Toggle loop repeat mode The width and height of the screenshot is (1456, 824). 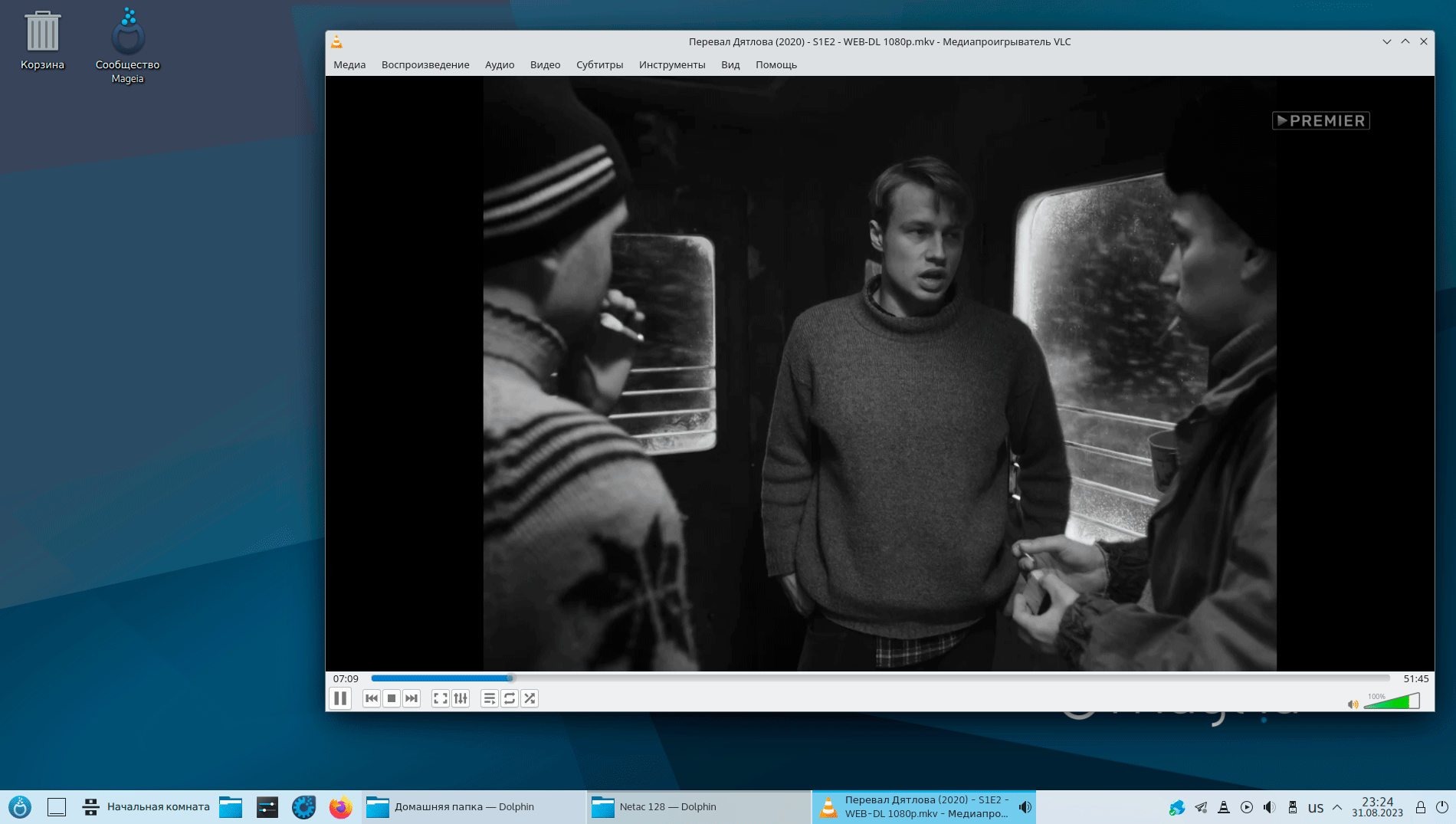pyautogui.click(x=510, y=698)
